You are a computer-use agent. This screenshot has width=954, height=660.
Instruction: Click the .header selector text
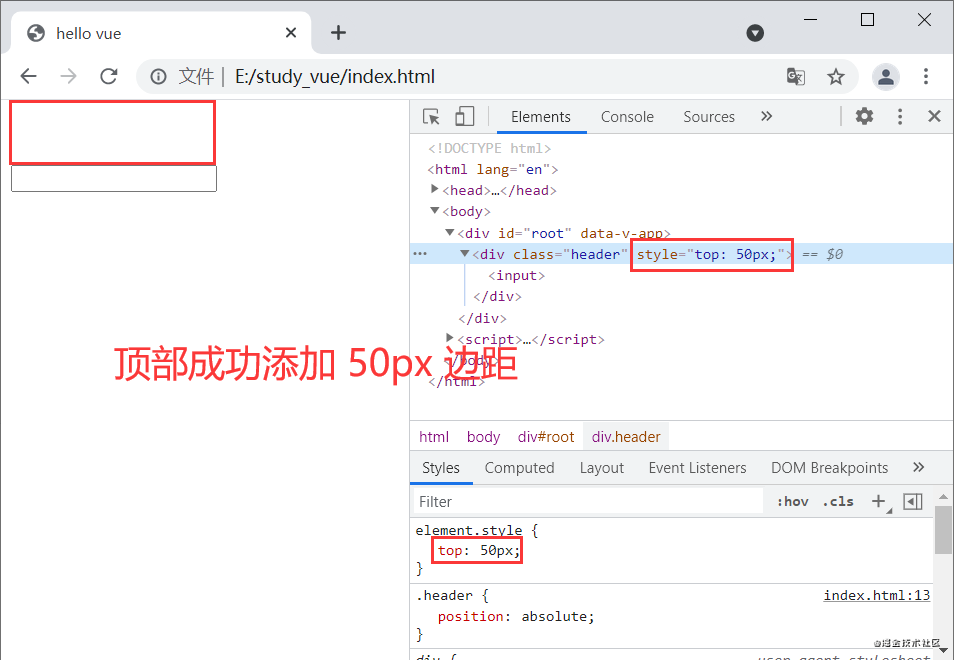444,596
